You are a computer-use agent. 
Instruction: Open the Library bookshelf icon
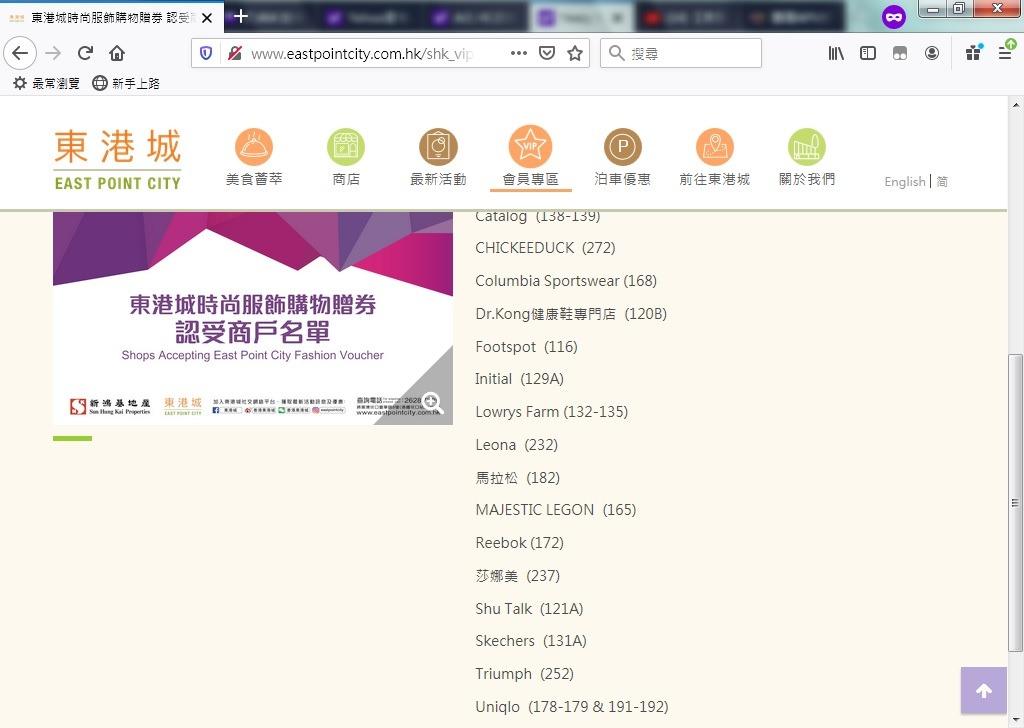[836, 53]
